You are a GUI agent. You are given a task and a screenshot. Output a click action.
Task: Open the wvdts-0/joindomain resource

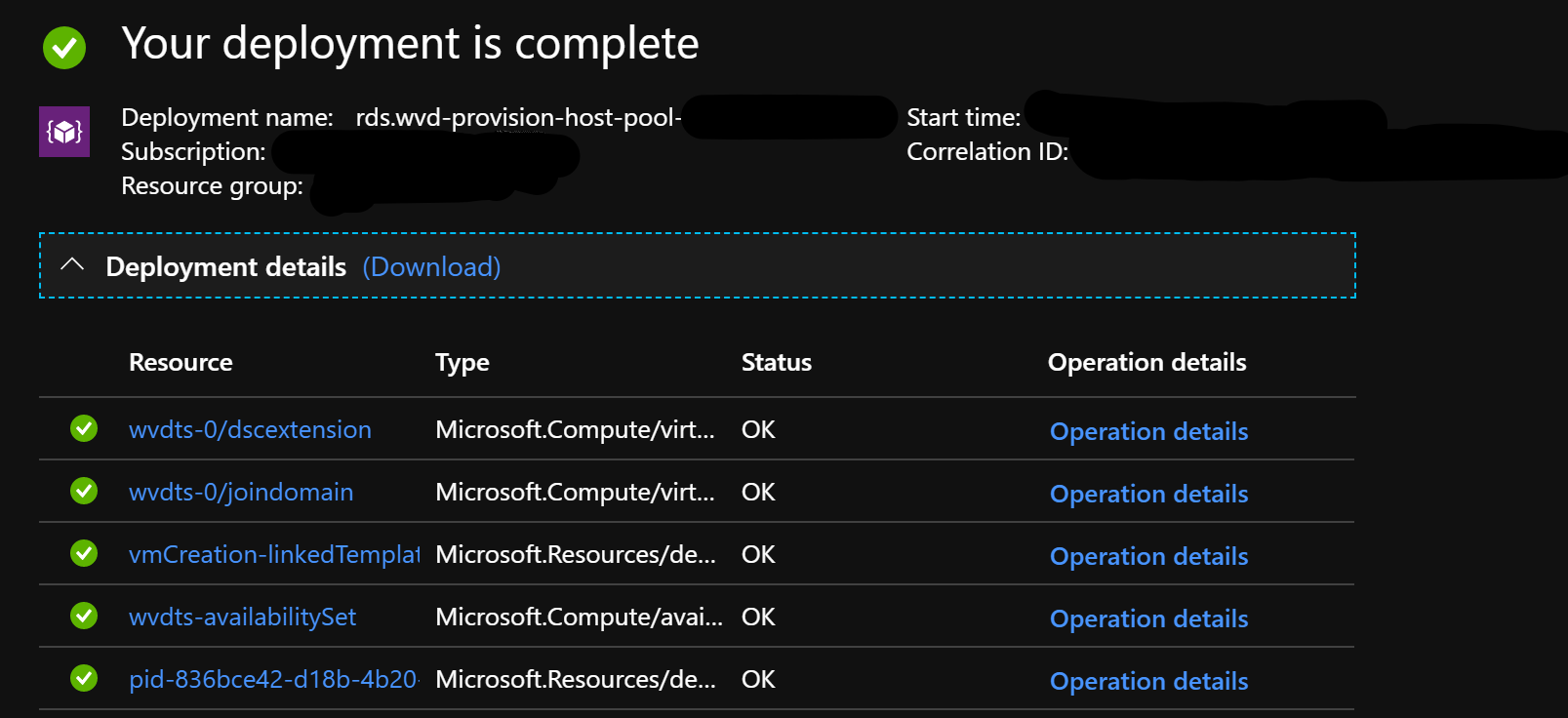tap(241, 492)
